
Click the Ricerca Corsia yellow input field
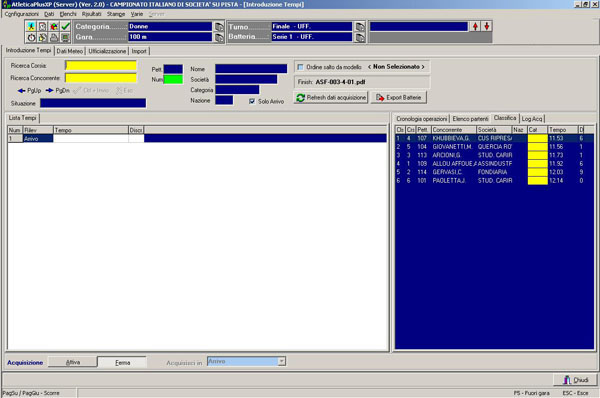101,65
